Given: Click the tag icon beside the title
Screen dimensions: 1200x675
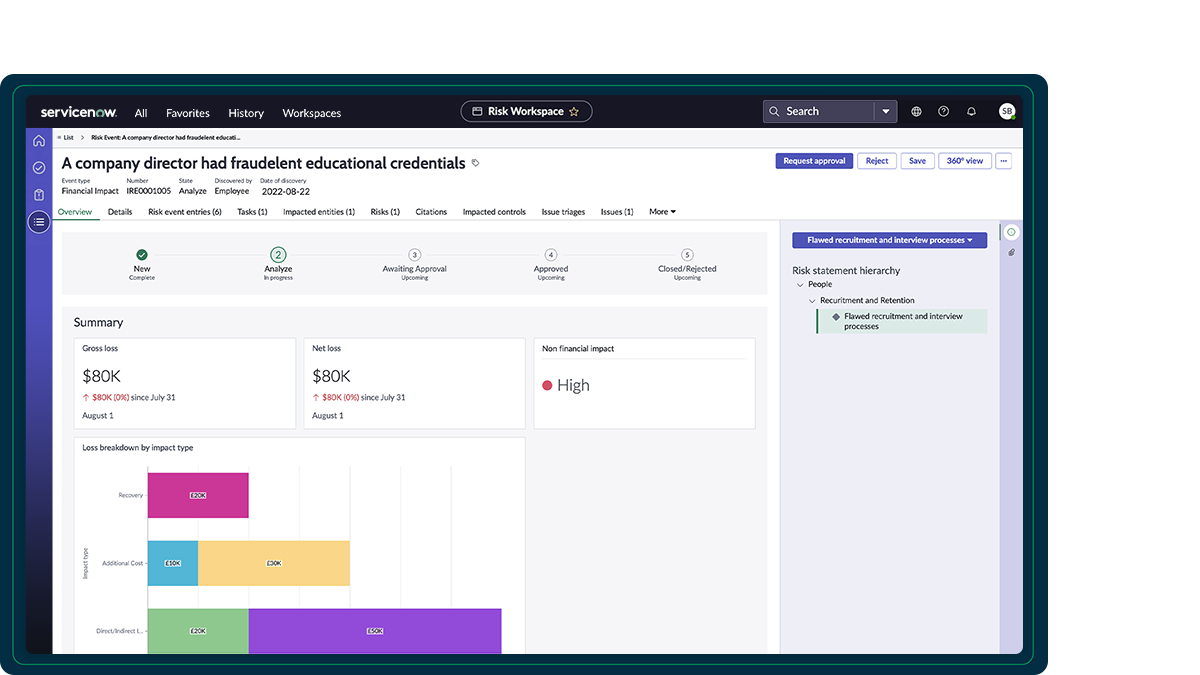Looking at the screenshot, I should click(476, 163).
